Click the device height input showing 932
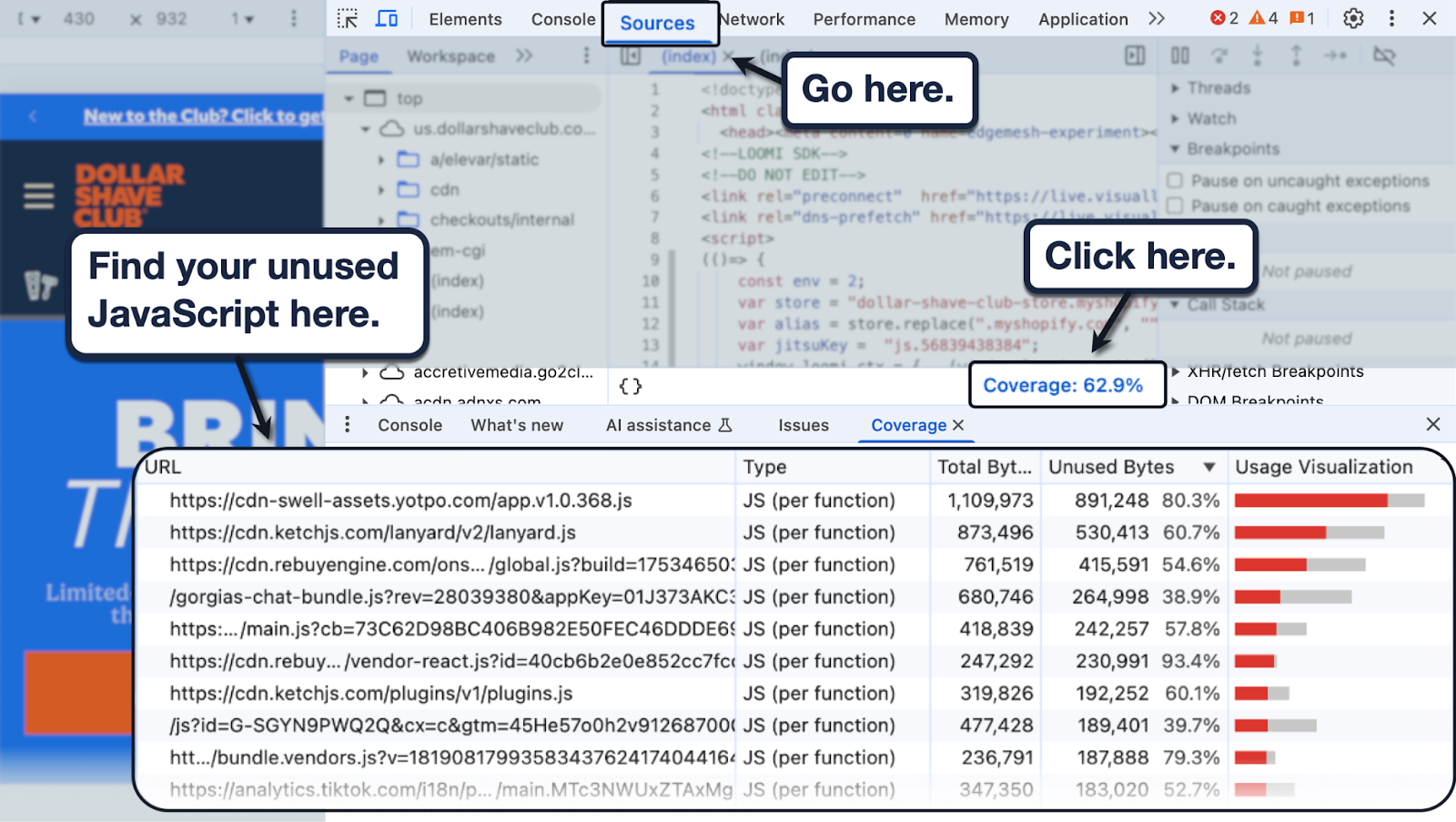 tap(171, 18)
